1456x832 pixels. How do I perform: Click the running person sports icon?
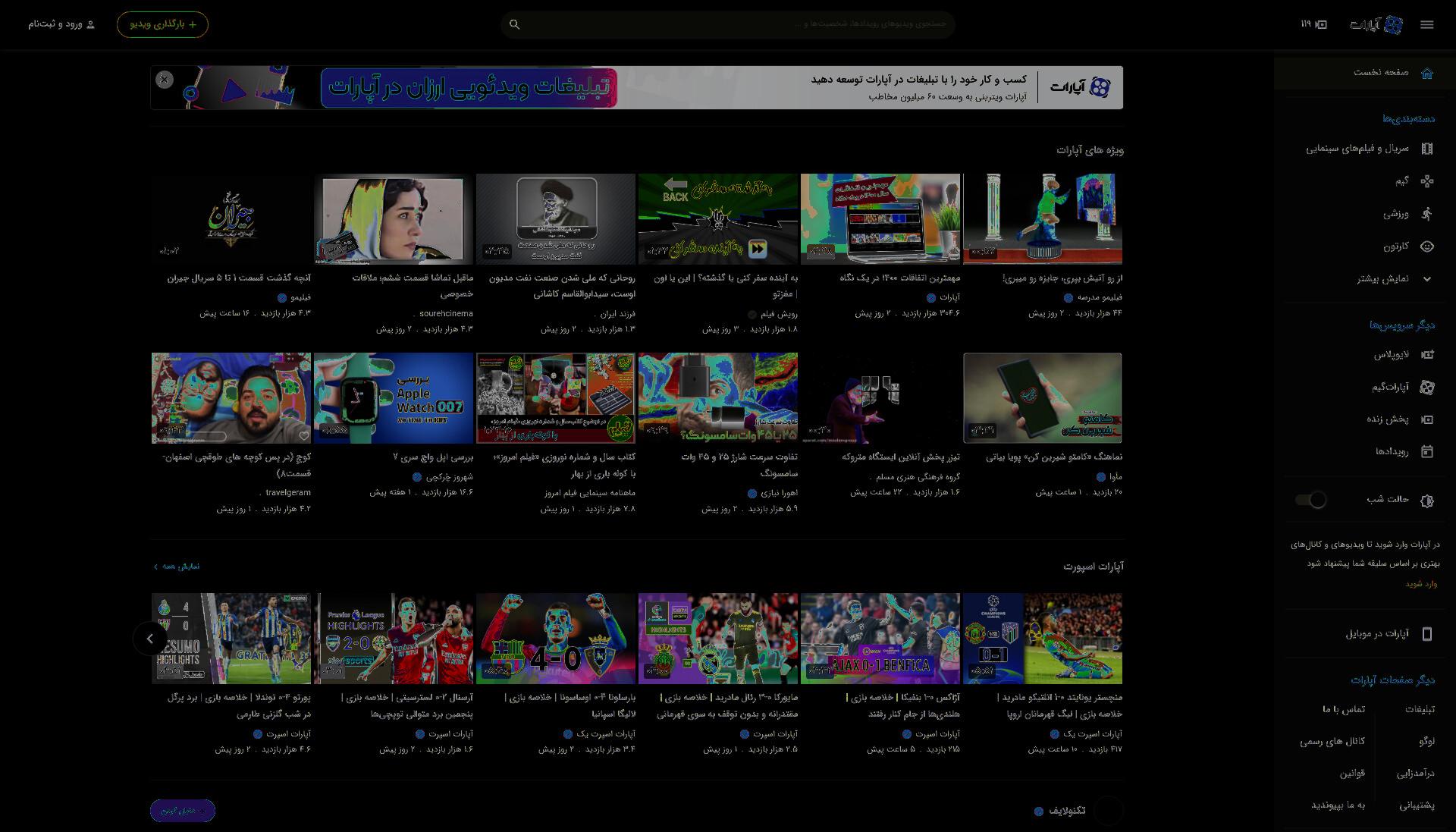1426,214
